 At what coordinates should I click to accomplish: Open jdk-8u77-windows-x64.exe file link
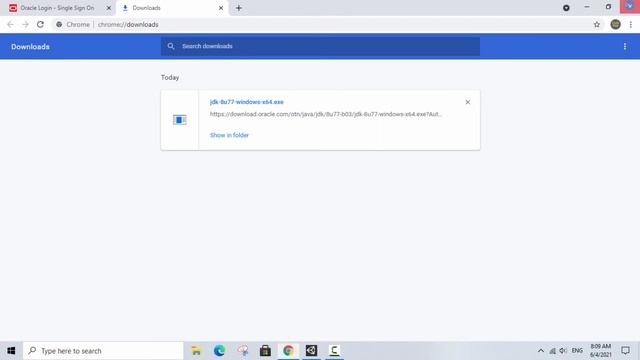coord(247,102)
